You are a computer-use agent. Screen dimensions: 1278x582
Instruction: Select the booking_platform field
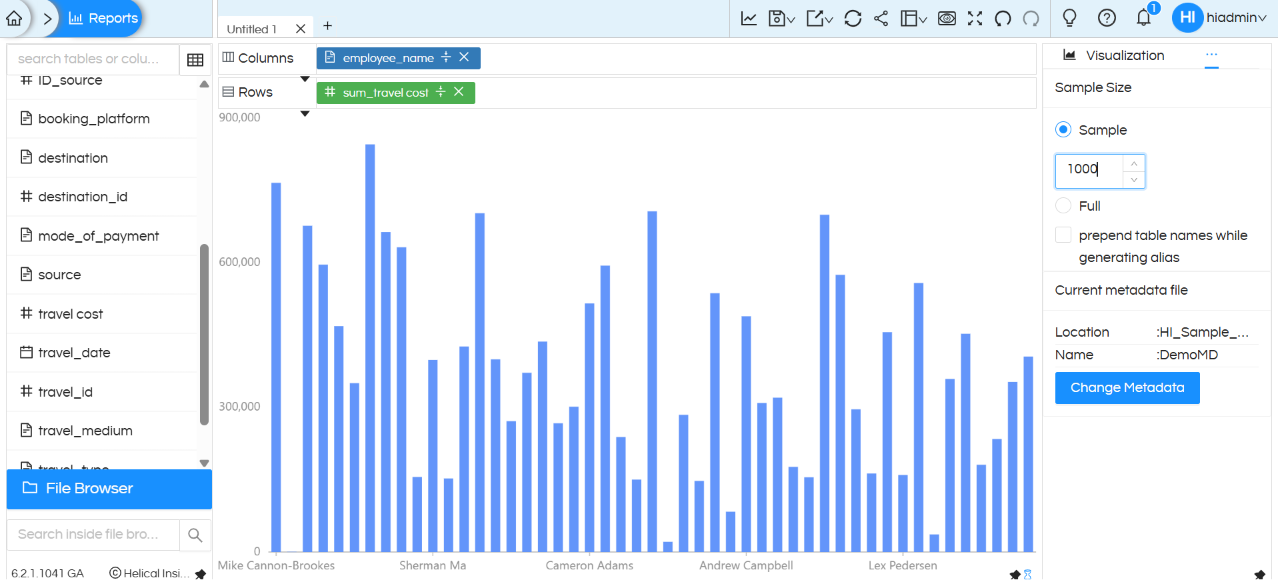tap(102, 119)
